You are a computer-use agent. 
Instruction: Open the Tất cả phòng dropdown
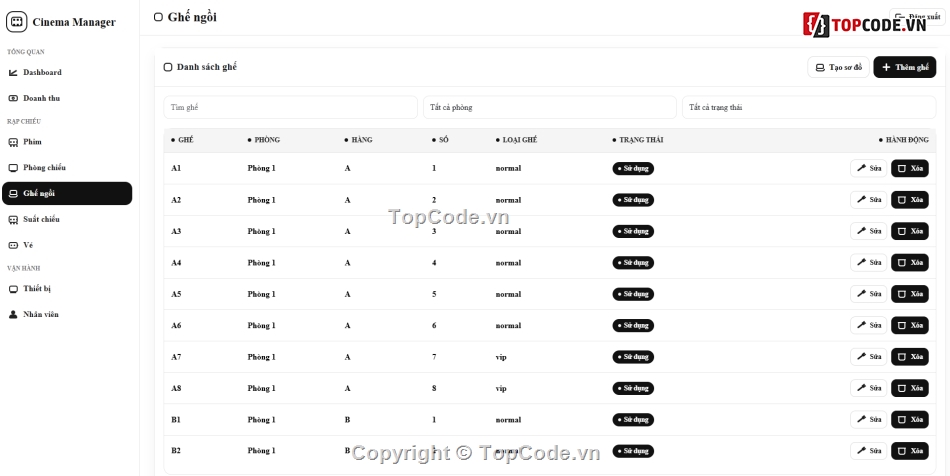(x=550, y=107)
